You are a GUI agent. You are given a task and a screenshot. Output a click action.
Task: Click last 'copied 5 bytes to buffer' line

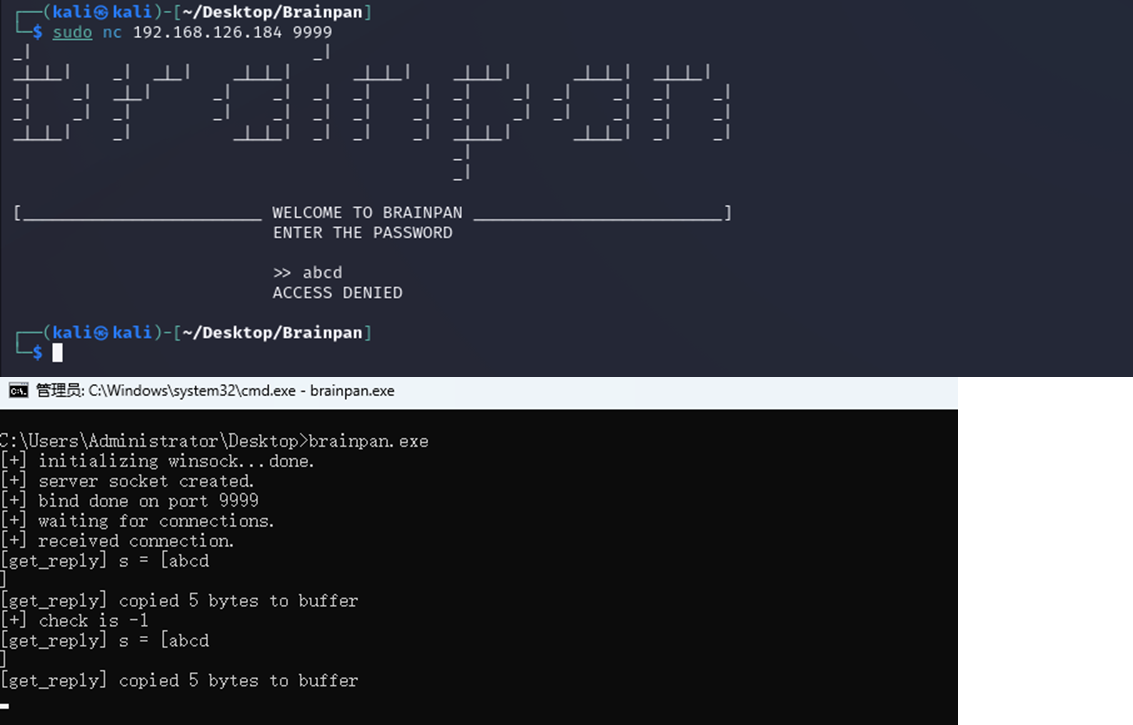(x=179, y=681)
